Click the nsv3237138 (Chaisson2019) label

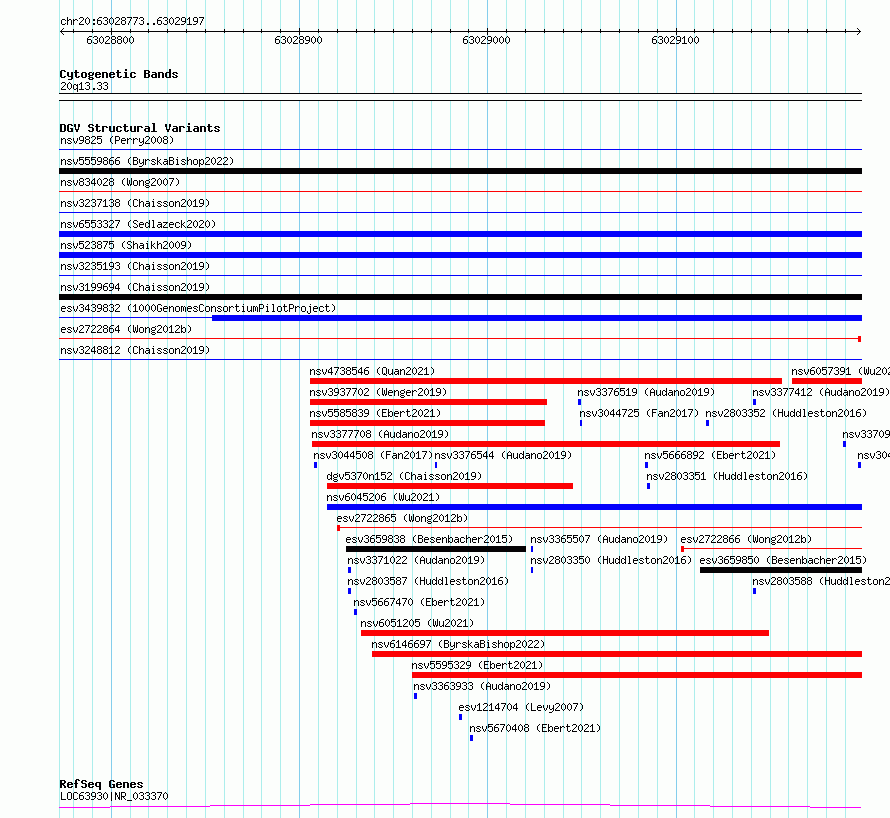click(135, 203)
